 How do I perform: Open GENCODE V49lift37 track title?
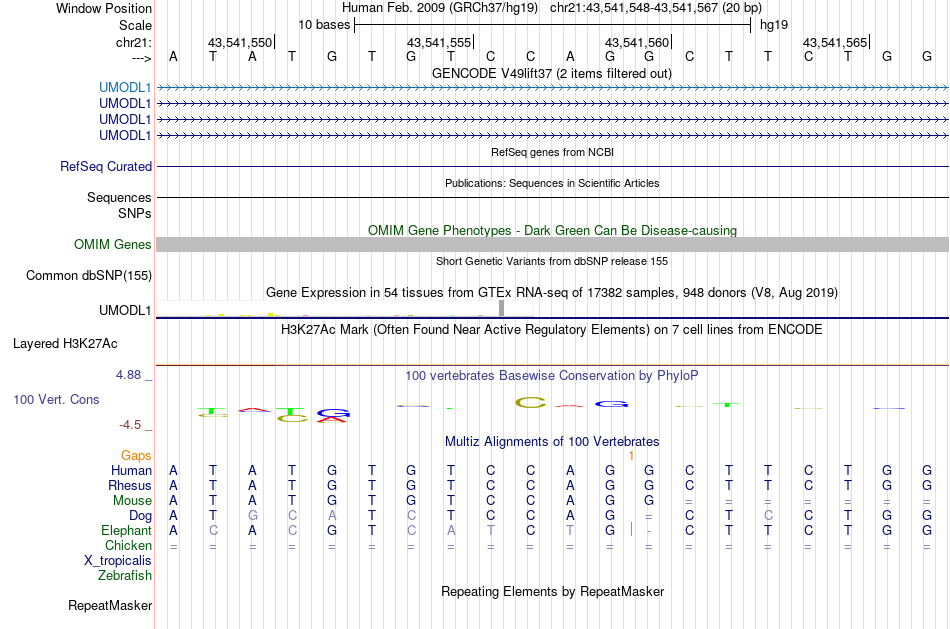click(x=551, y=73)
